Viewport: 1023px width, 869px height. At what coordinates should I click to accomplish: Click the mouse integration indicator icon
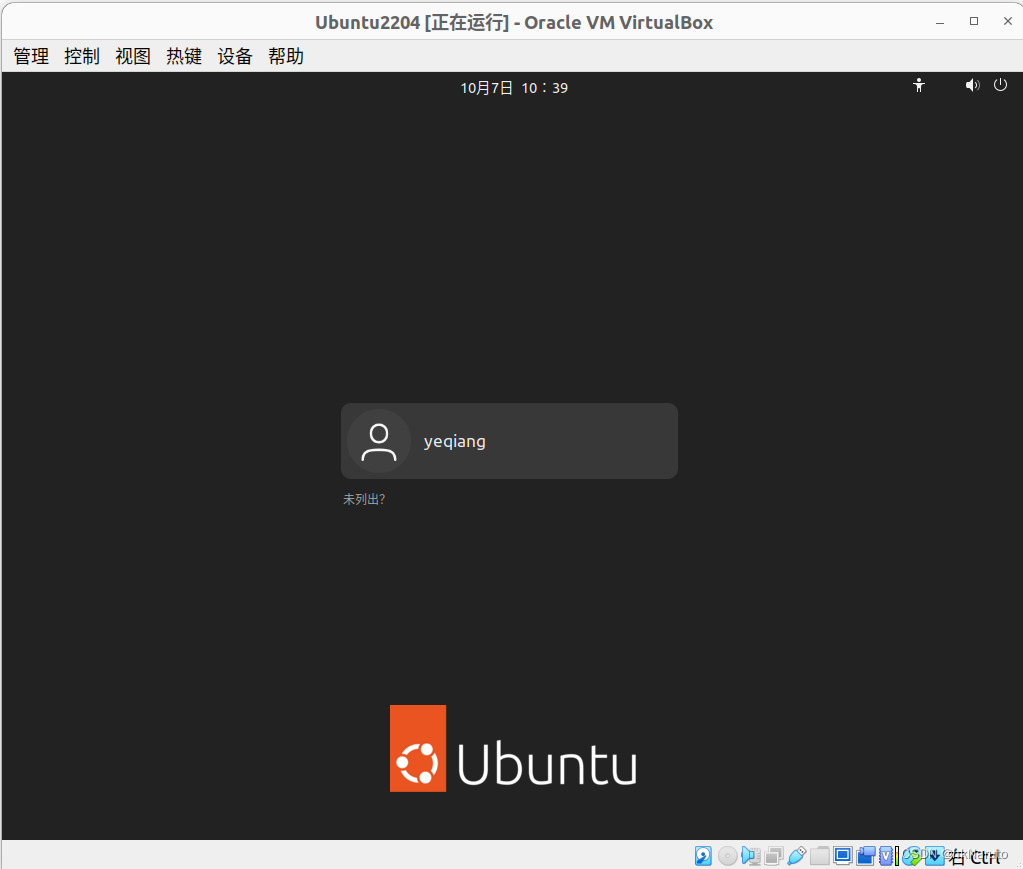912,855
